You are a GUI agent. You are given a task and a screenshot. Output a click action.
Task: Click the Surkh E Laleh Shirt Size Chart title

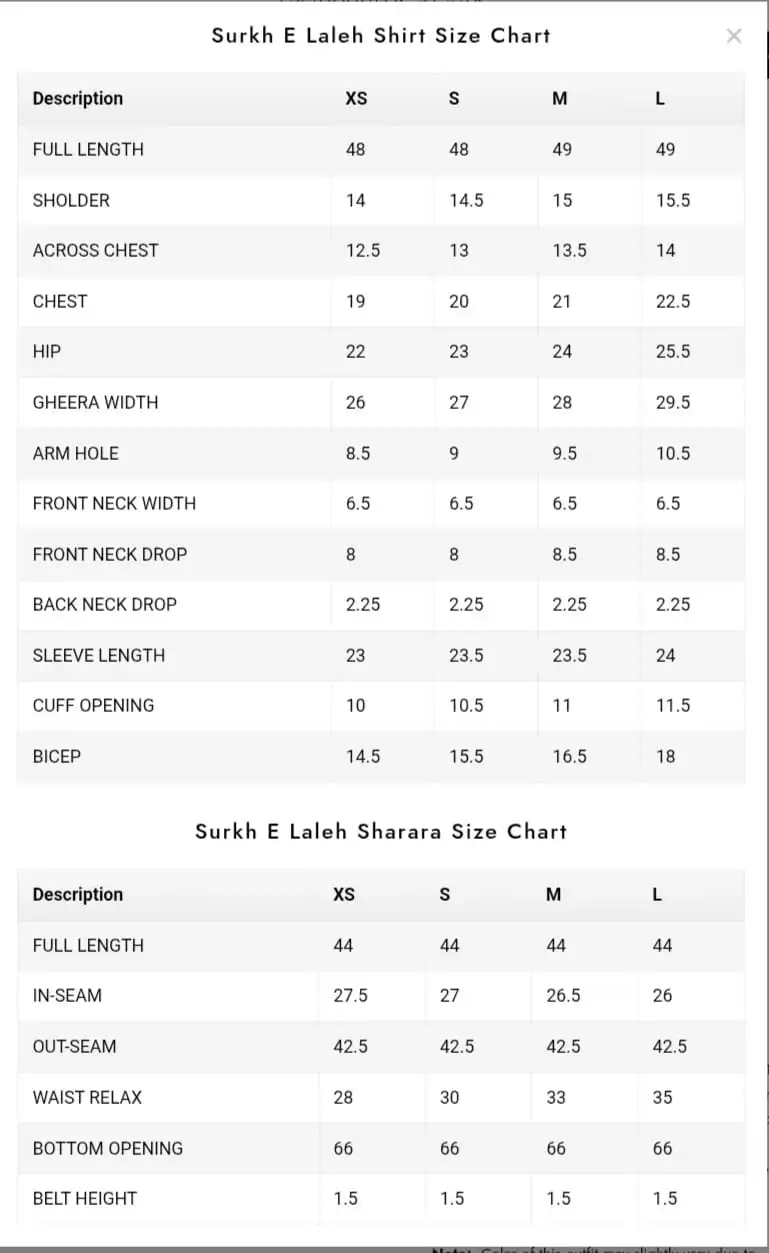click(x=381, y=36)
